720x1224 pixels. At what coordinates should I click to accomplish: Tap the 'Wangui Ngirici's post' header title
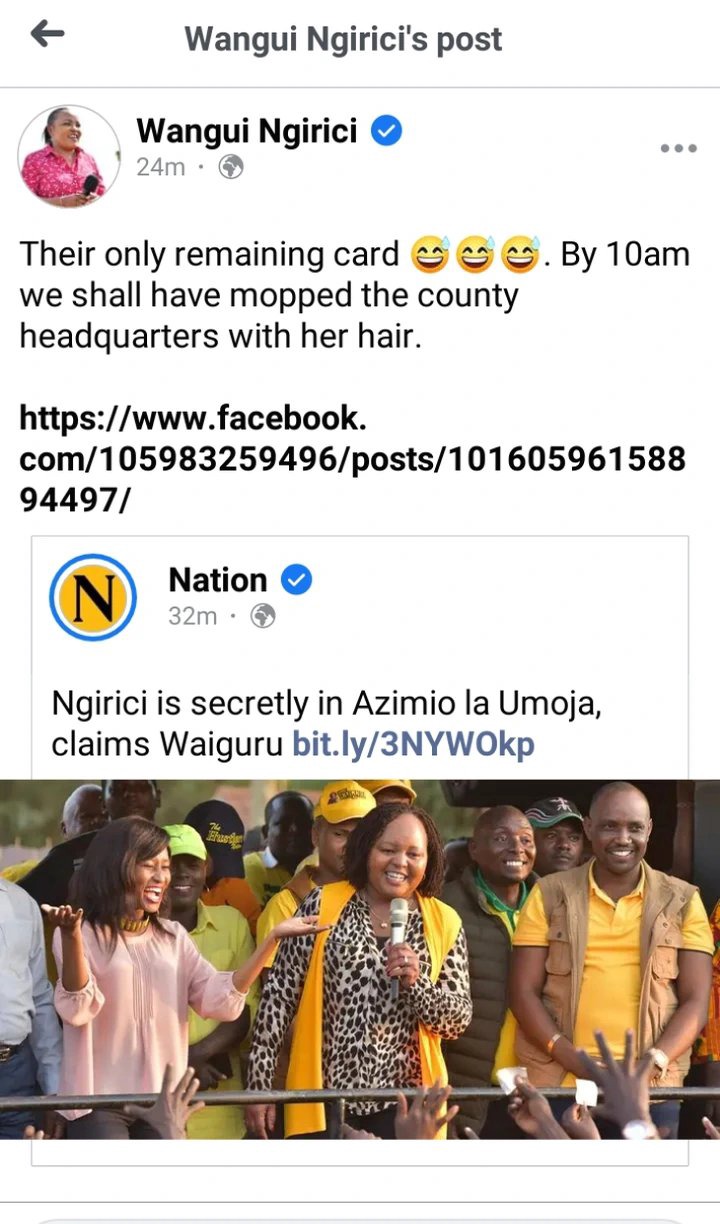click(343, 39)
